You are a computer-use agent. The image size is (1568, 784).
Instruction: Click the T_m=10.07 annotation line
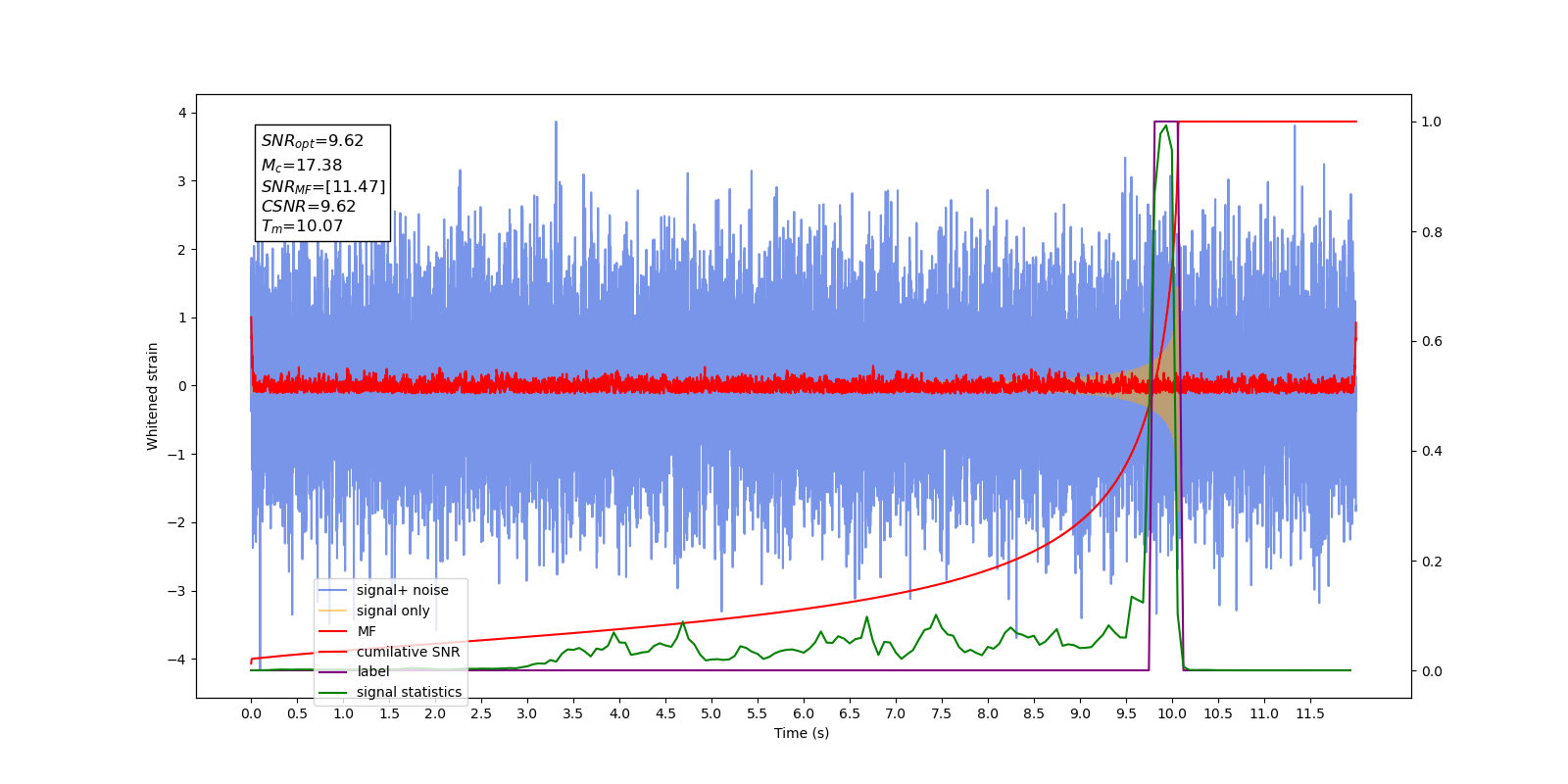pos(302,226)
